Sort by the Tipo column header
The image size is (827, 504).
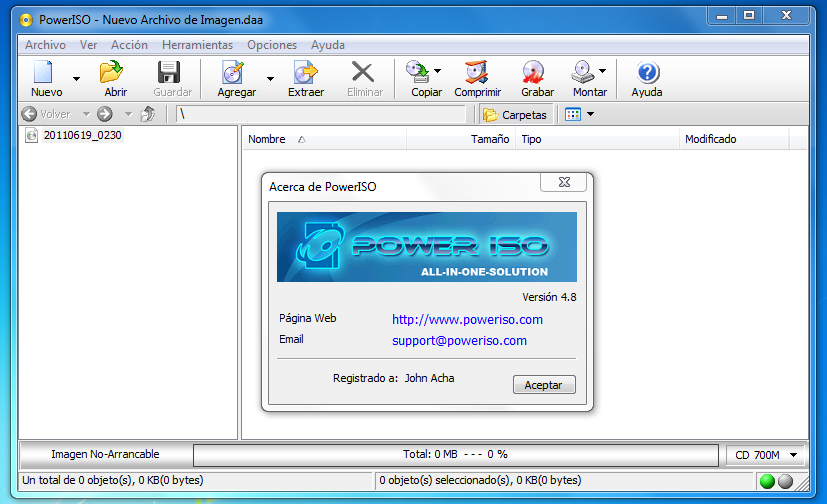pyautogui.click(x=598, y=139)
